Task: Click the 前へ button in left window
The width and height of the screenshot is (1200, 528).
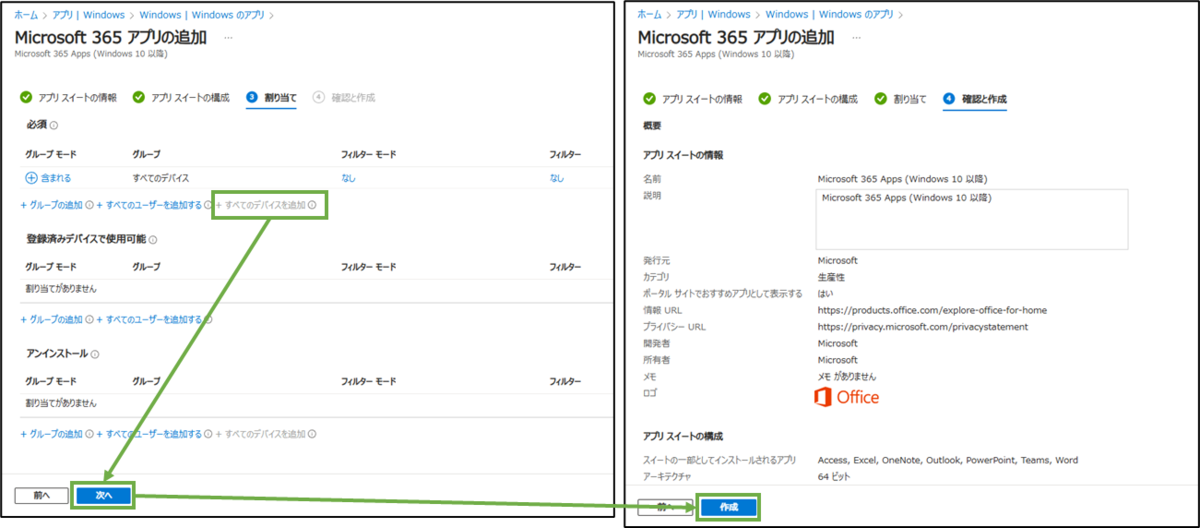Action: tap(42, 495)
